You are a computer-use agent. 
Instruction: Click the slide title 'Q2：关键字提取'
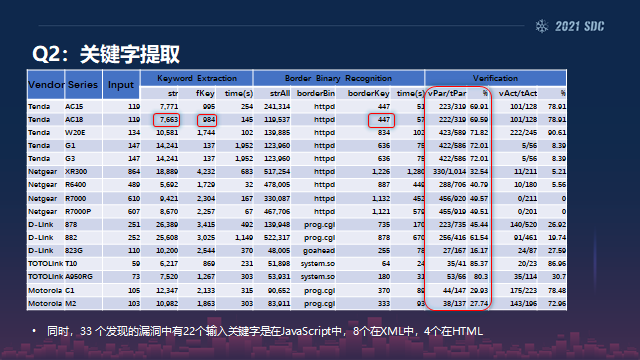coord(106,54)
